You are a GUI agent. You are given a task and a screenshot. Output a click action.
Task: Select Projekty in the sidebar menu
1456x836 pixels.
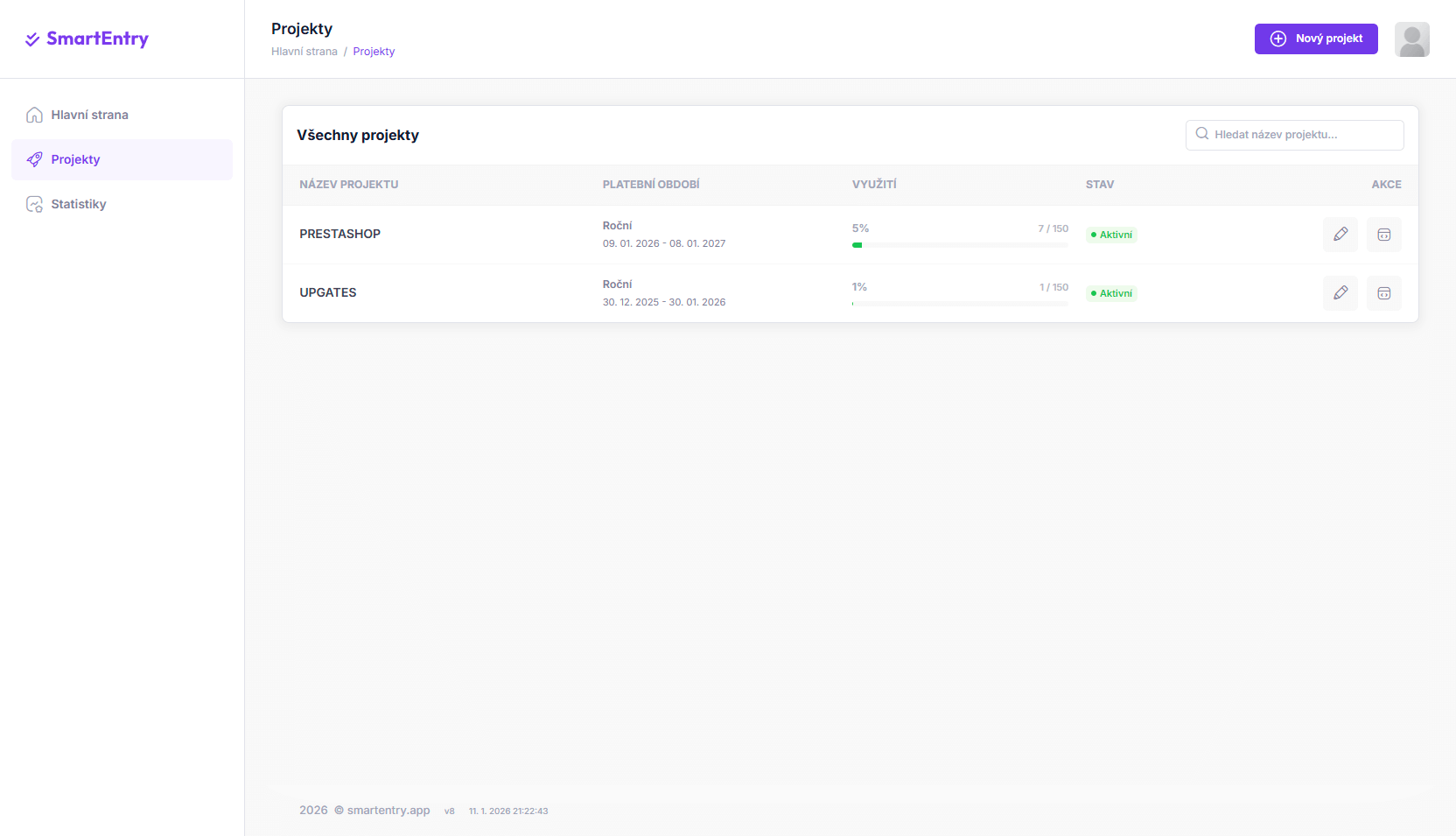click(76, 159)
